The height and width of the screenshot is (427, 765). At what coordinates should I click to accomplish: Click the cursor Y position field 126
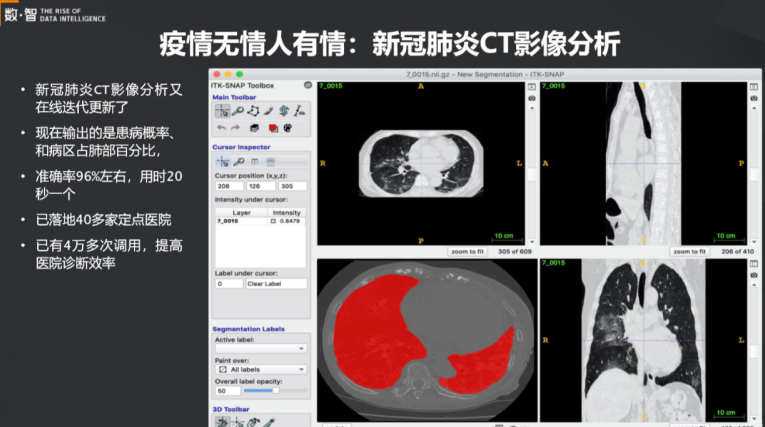tap(261, 186)
